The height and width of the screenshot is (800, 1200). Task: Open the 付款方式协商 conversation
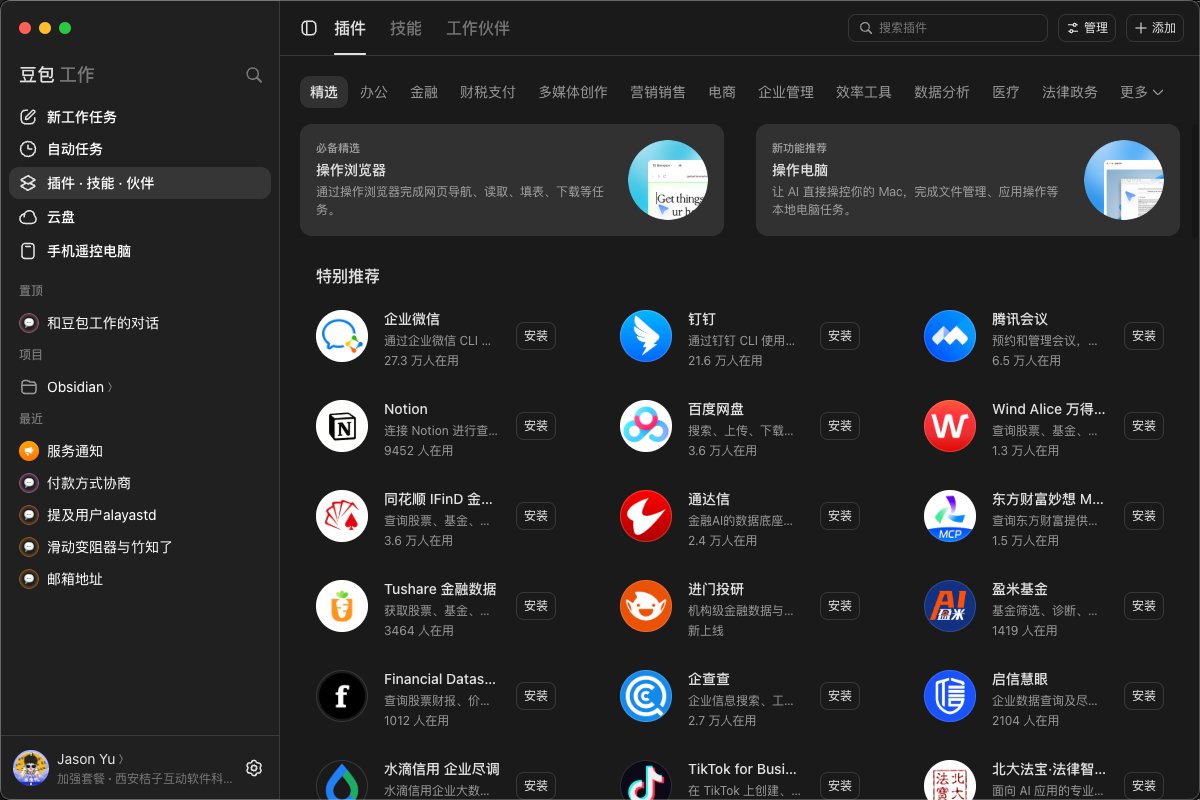tap(140, 483)
